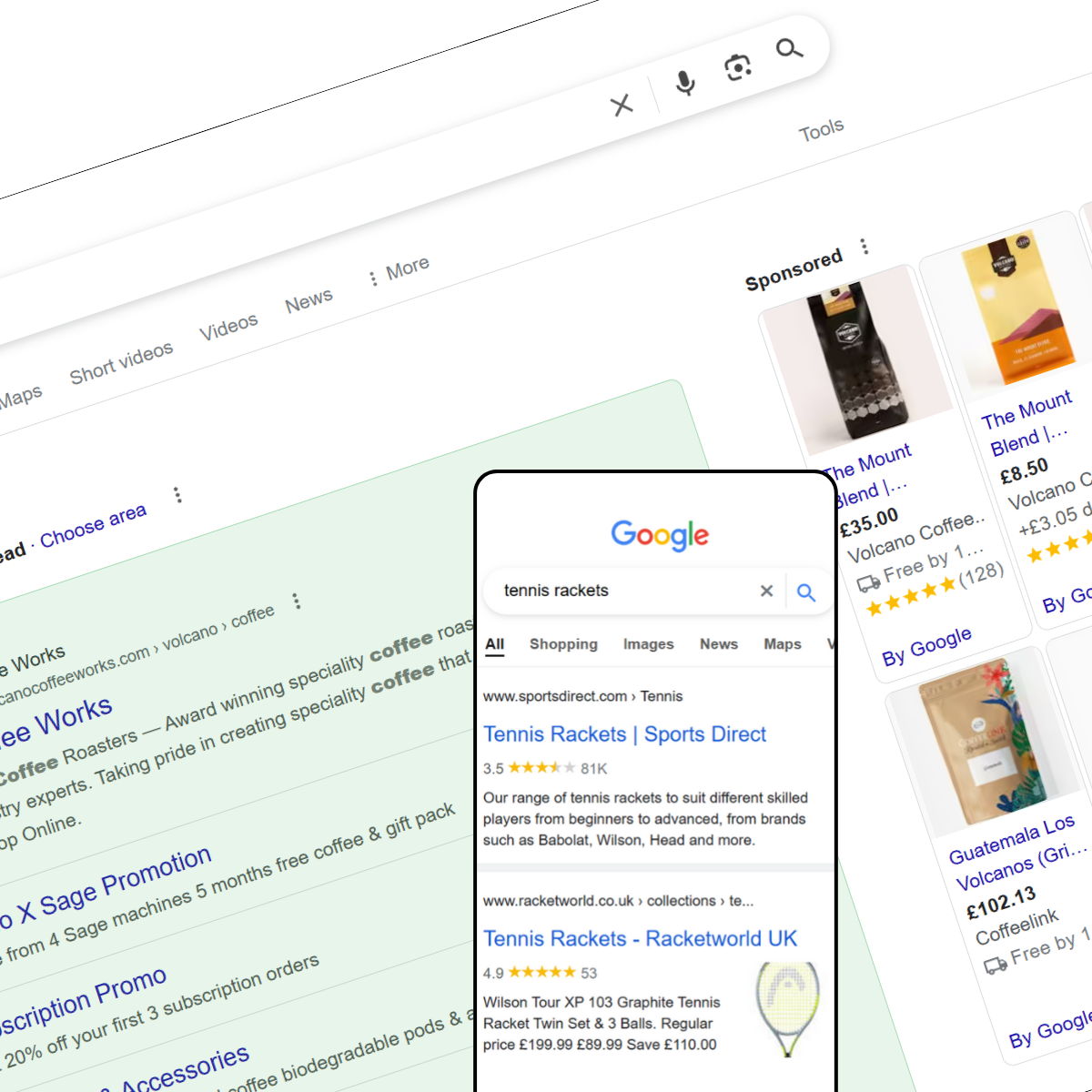Open three-dot menu next to Sponsored
Viewport: 1092px width, 1092px height.
864,247
